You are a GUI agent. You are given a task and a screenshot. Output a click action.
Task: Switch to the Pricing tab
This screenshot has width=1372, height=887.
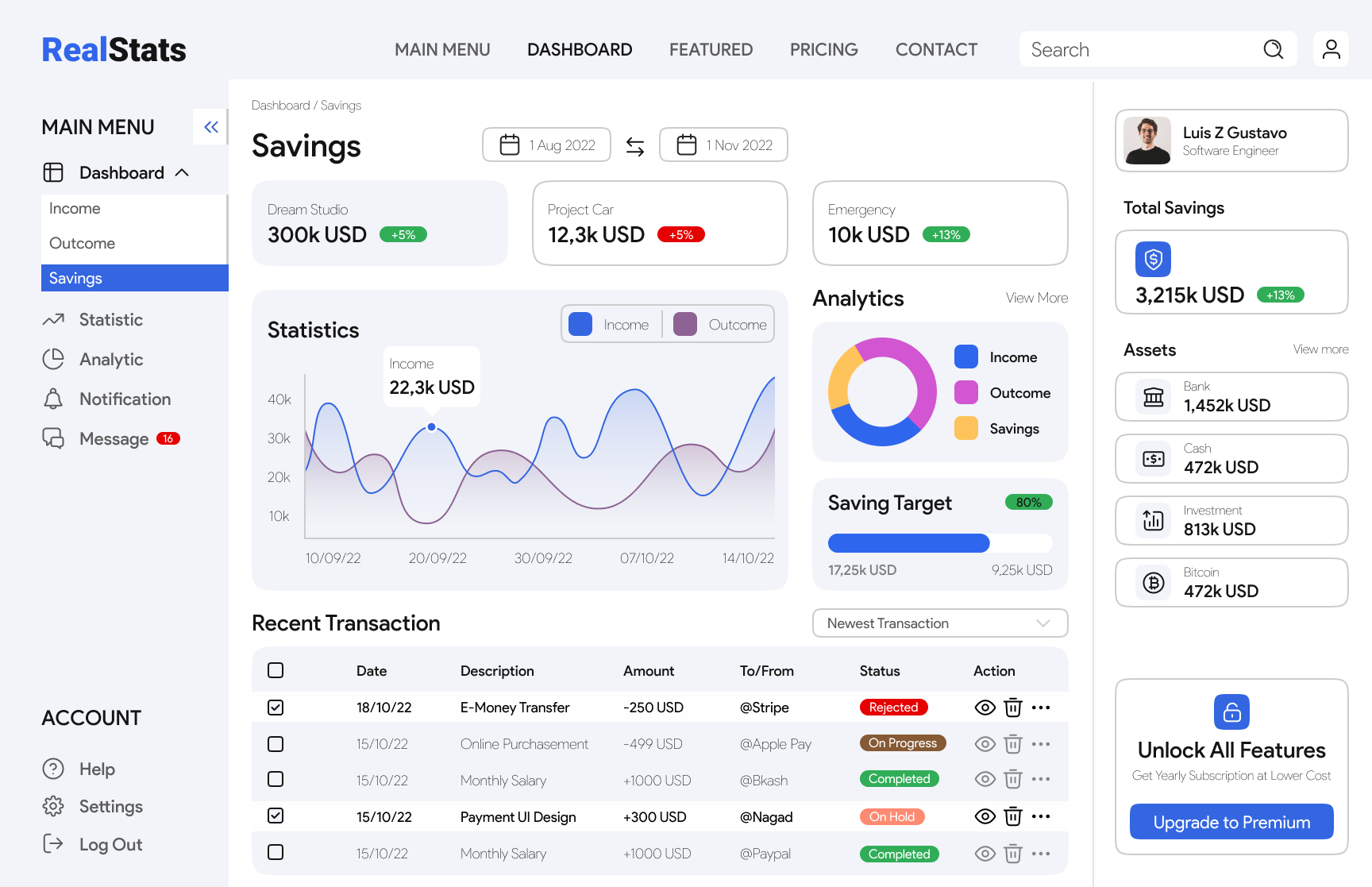(x=823, y=49)
